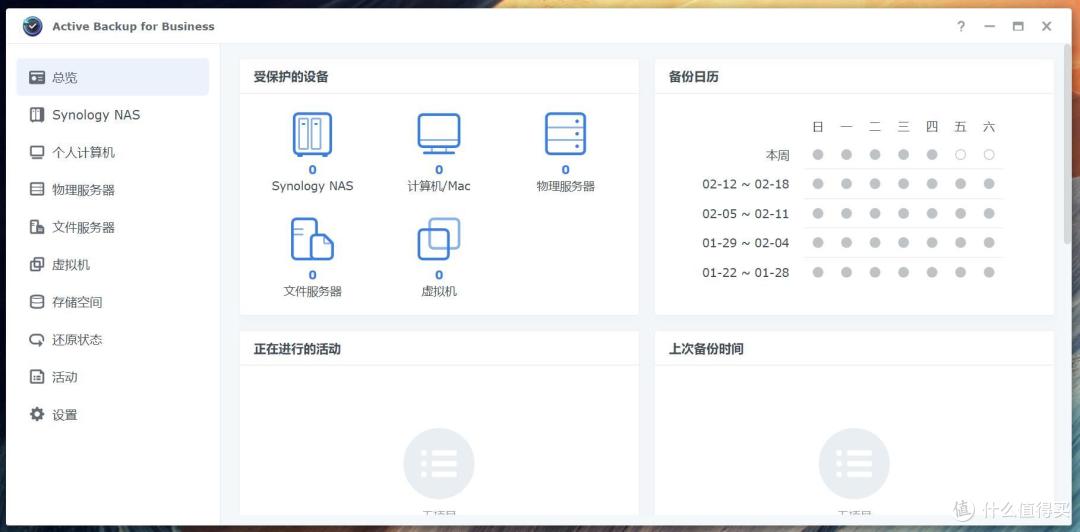
Task: Click the 虚拟机 overlapping squares icon
Action: (x=439, y=239)
